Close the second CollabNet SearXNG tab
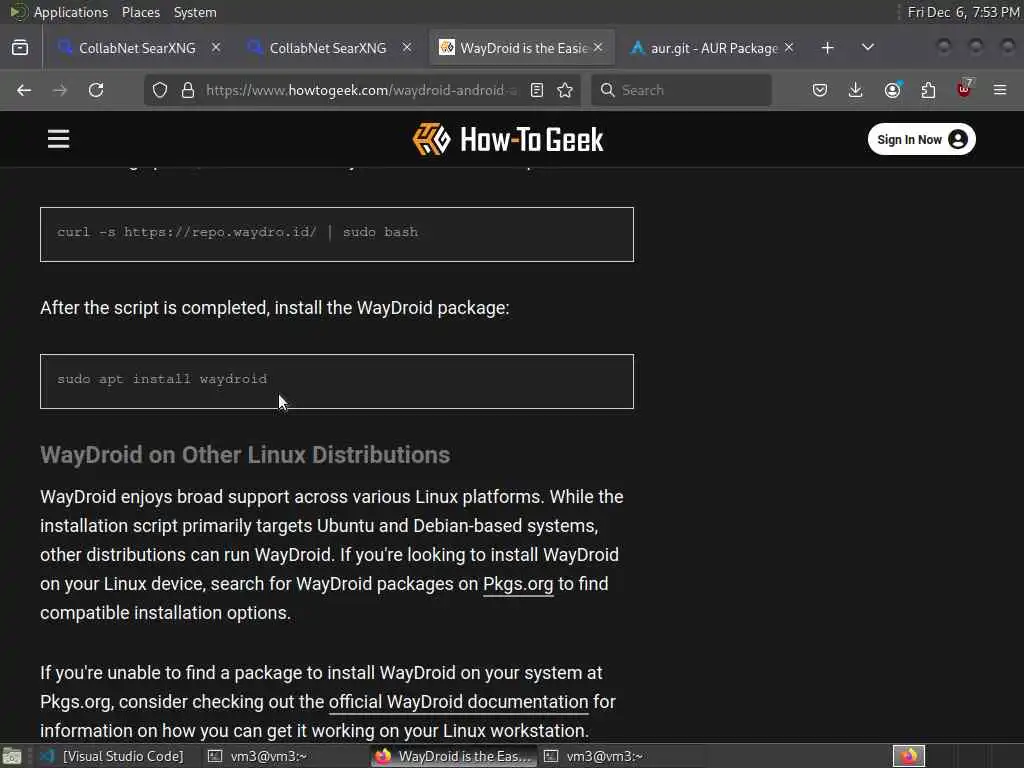Viewport: 1024px width, 768px height. [407, 48]
